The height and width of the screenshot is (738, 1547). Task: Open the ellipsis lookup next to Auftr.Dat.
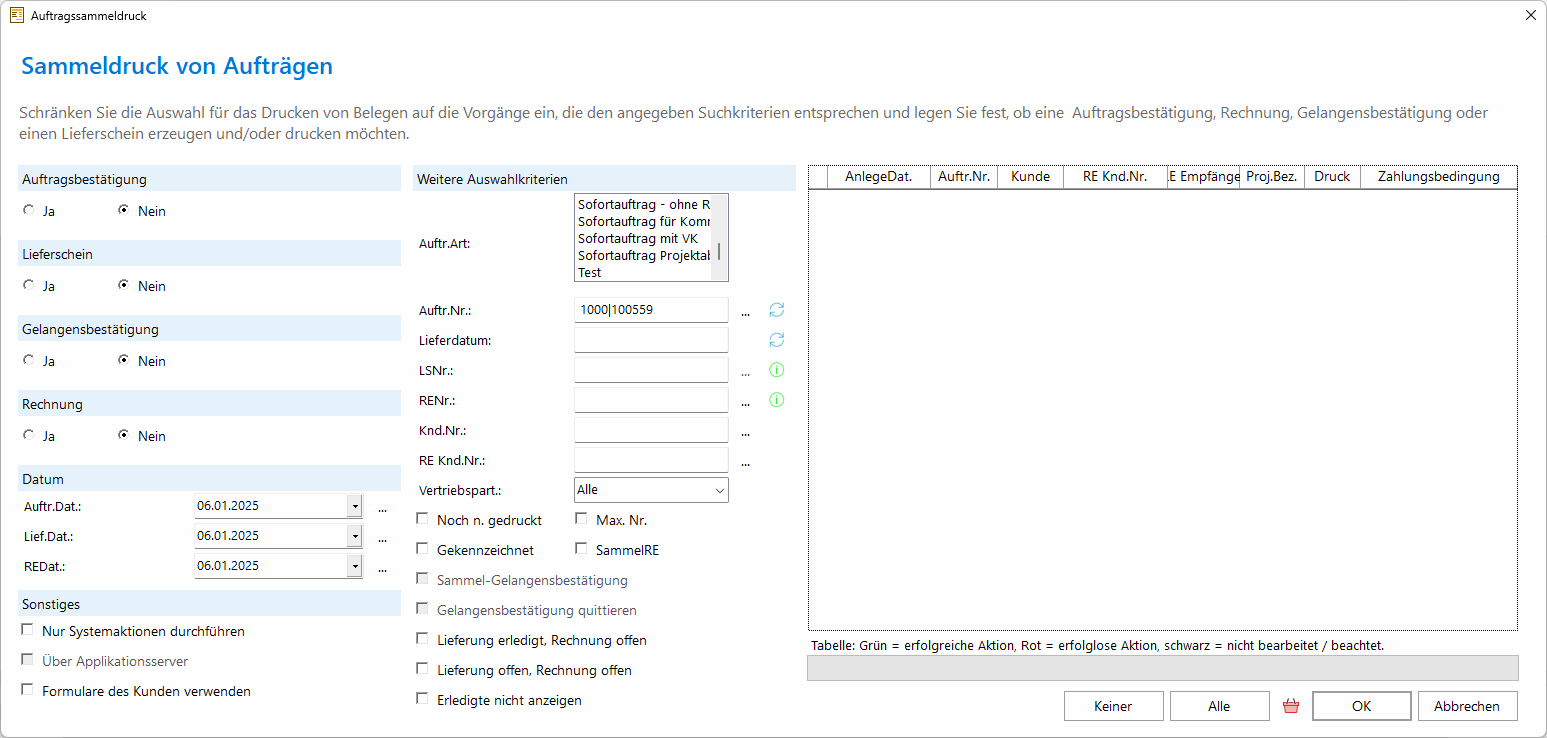tap(382, 508)
